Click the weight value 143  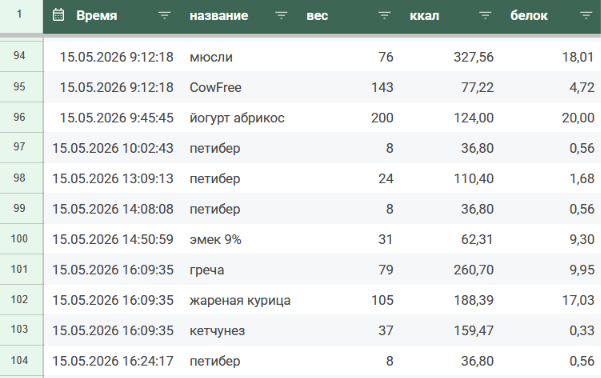[x=382, y=87]
